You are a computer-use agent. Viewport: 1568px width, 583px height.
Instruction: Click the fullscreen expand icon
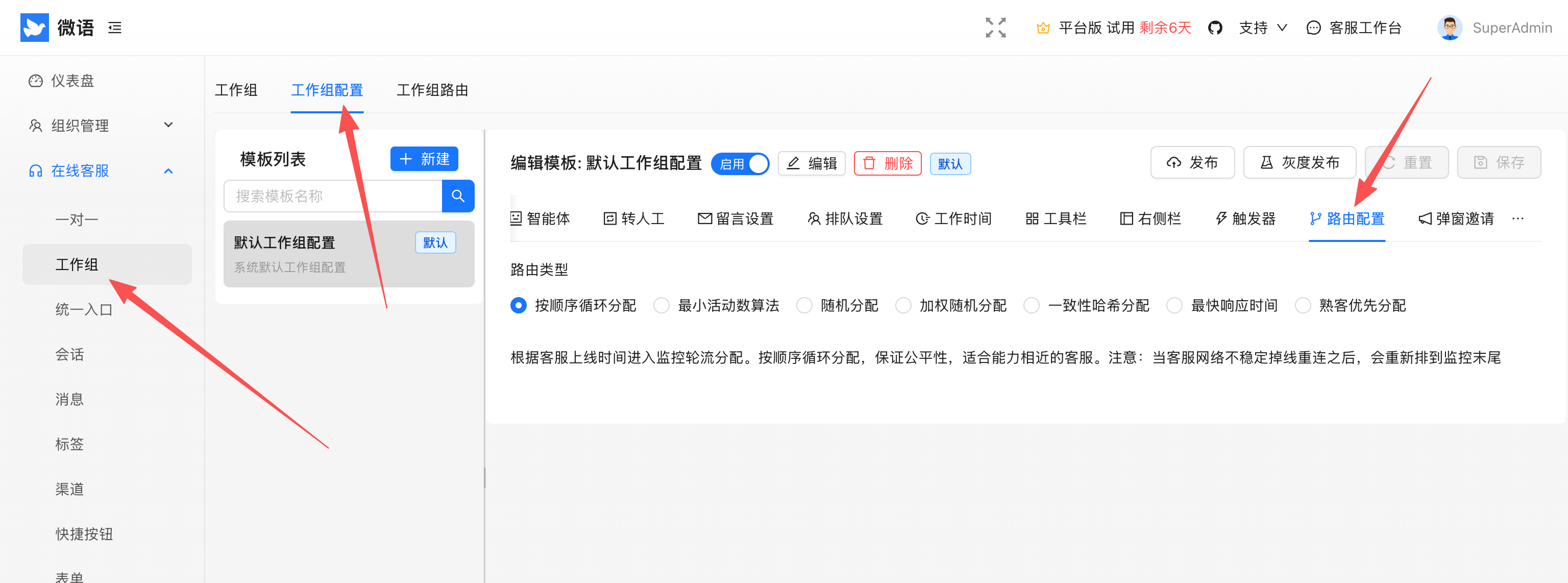click(x=995, y=28)
